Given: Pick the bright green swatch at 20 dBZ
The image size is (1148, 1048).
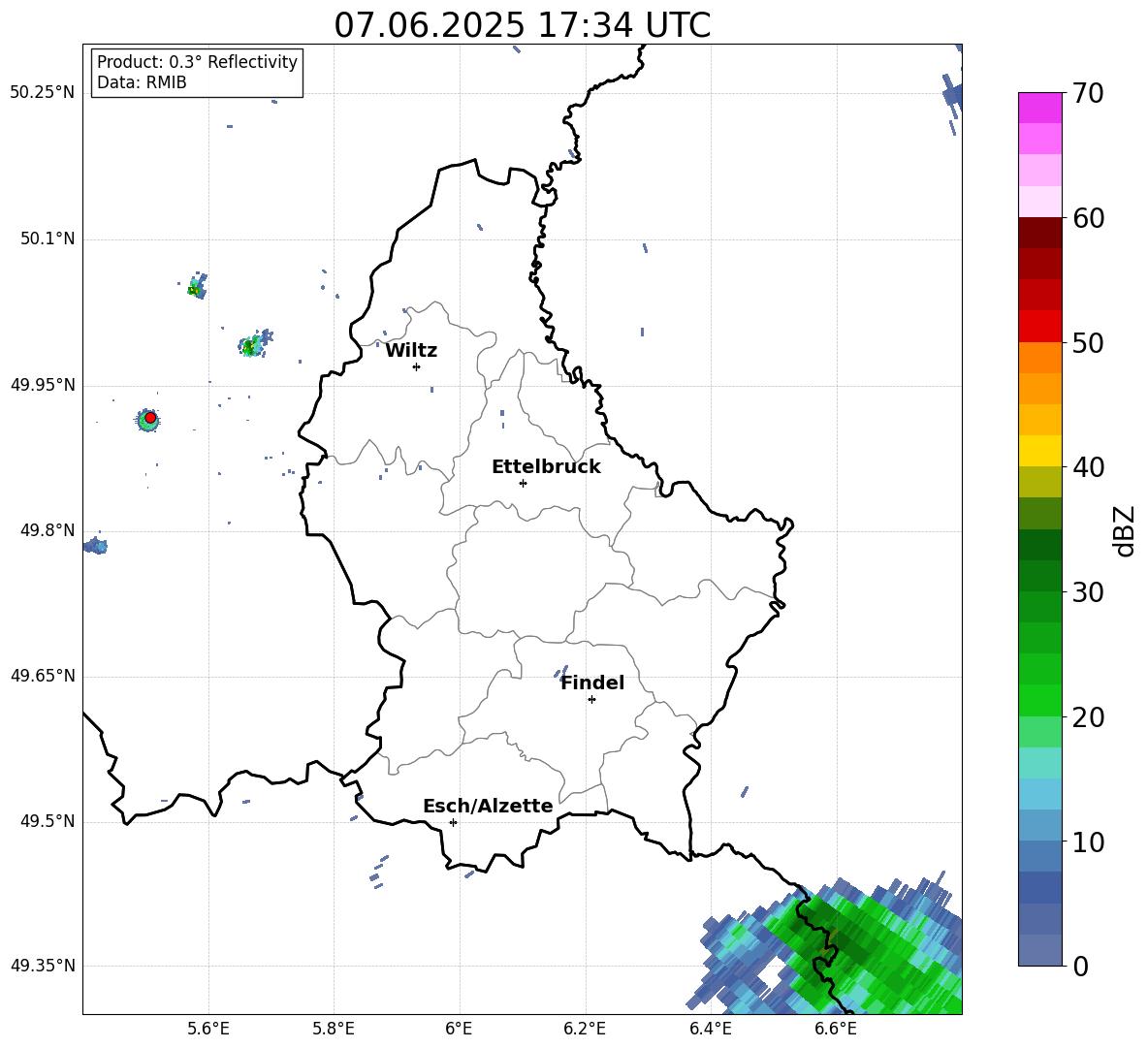Looking at the screenshot, I should click(x=1039, y=700).
